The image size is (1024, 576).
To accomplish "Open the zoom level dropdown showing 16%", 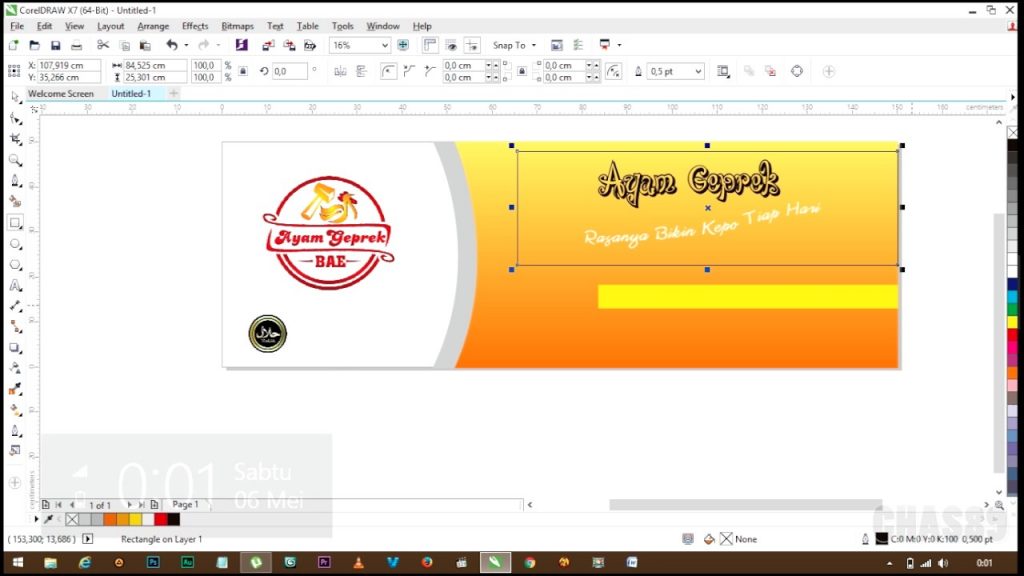I will click(385, 45).
